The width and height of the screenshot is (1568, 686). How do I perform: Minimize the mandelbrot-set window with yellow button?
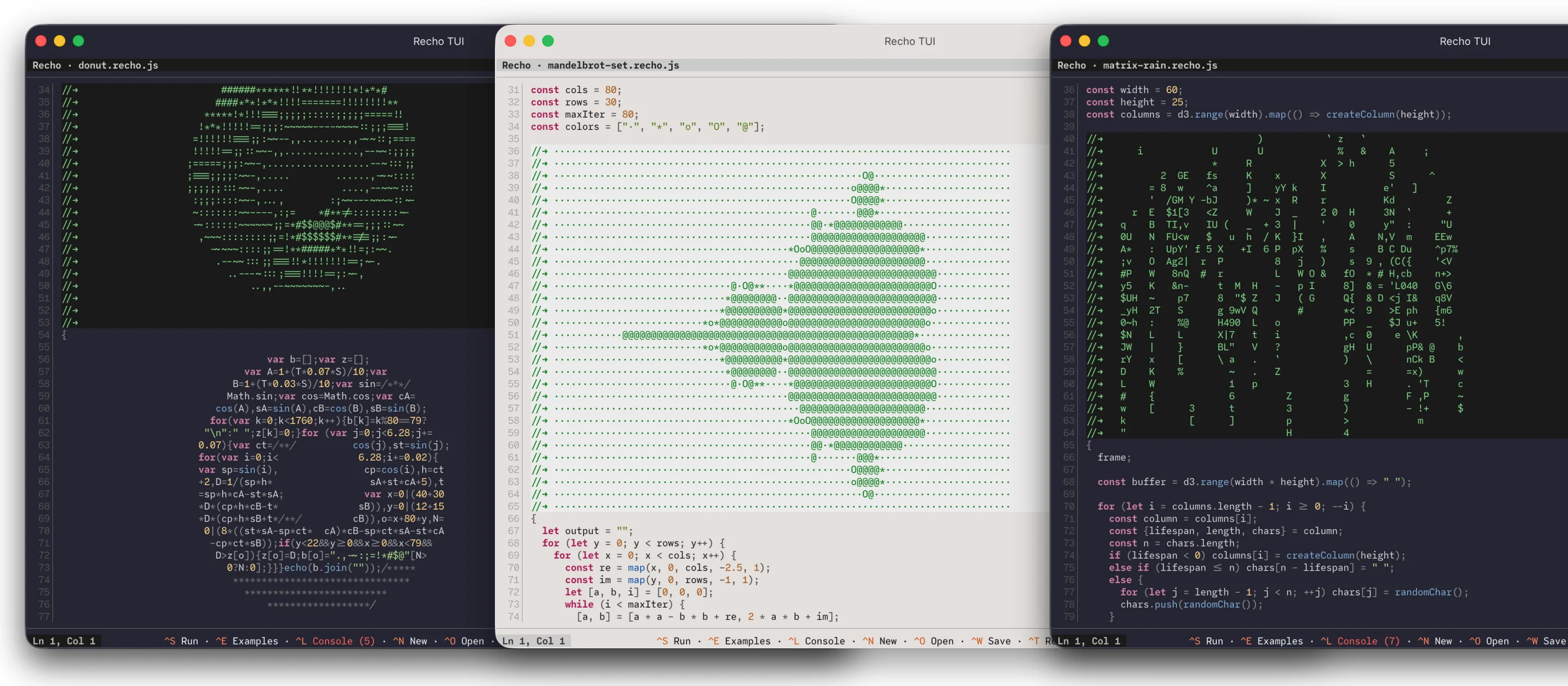click(530, 41)
